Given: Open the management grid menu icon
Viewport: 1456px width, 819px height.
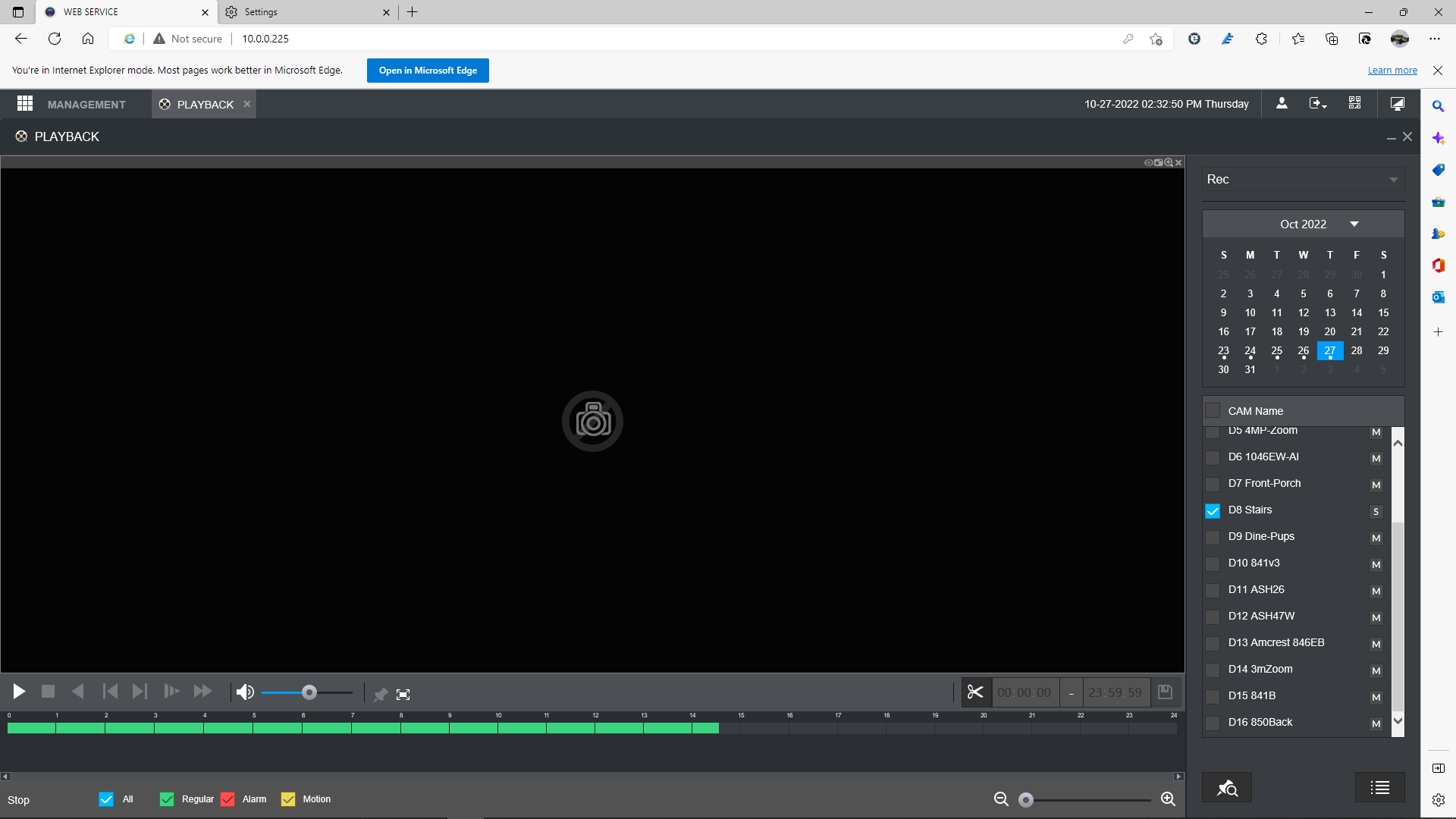Looking at the screenshot, I should (25, 103).
